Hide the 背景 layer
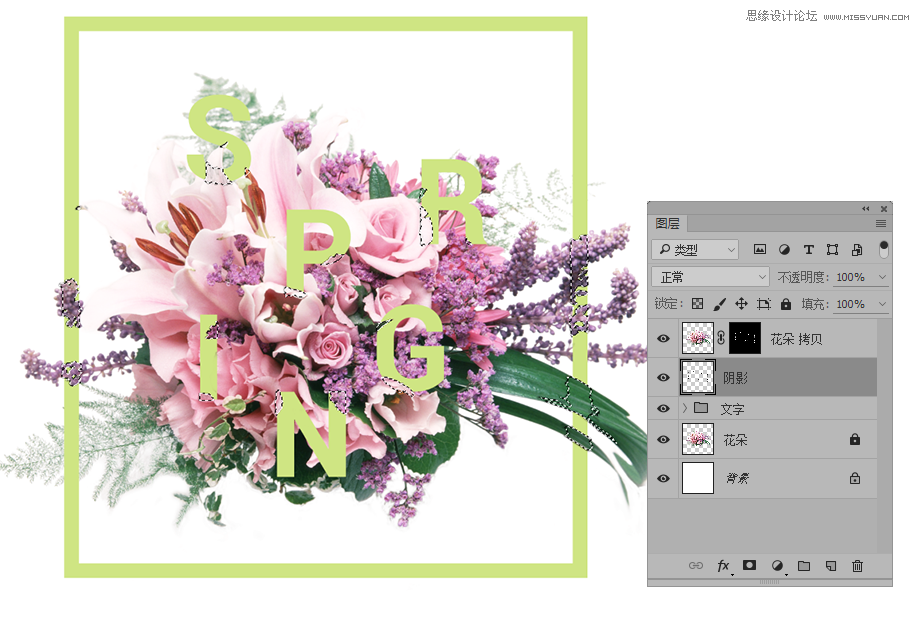This screenshot has width=920, height=620. pos(663,478)
